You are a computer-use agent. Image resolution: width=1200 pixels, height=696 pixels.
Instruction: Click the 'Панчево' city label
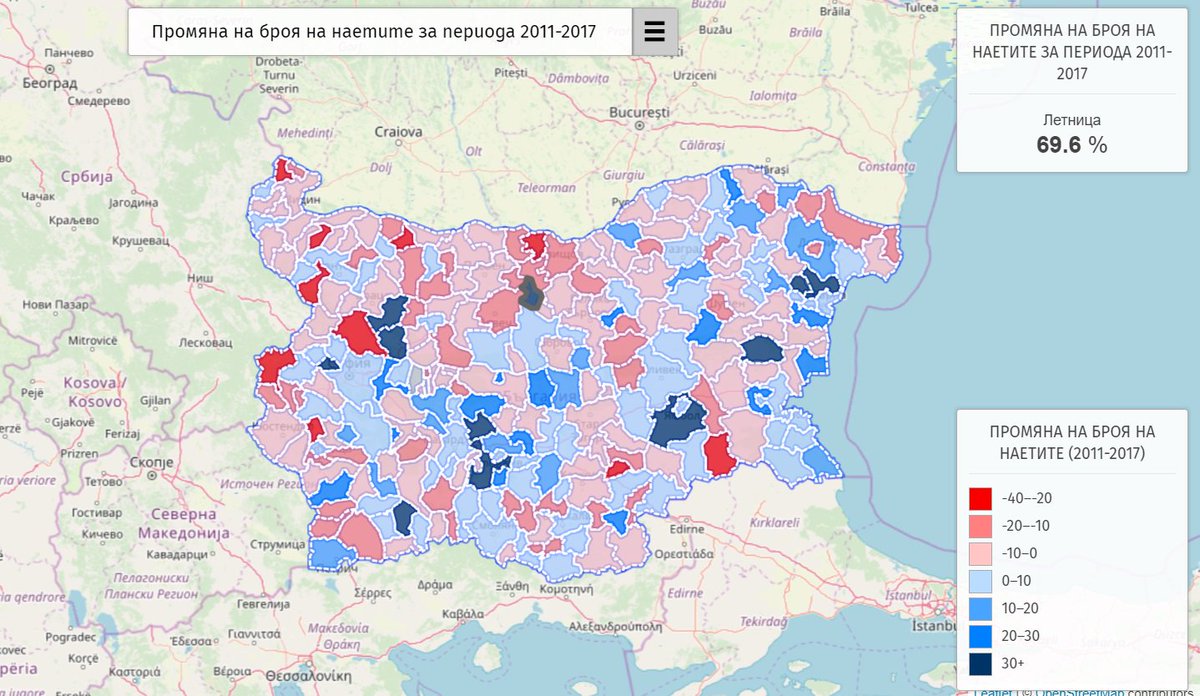point(69,51)
